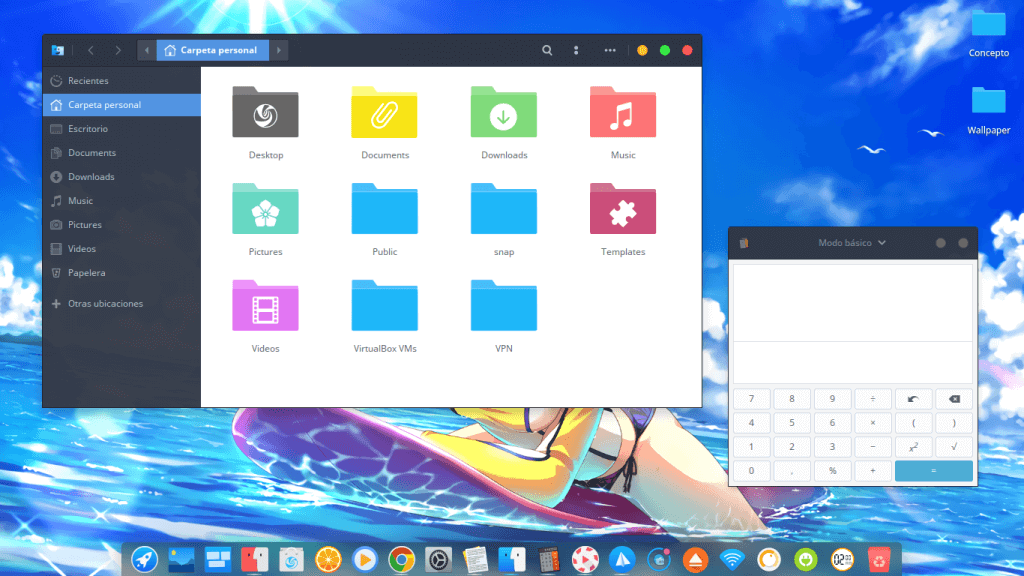The width and height of the screenshot is (1024, 576).
Task: Open the red Music folder
Action: pyautogui.click(x=623, y=112)
